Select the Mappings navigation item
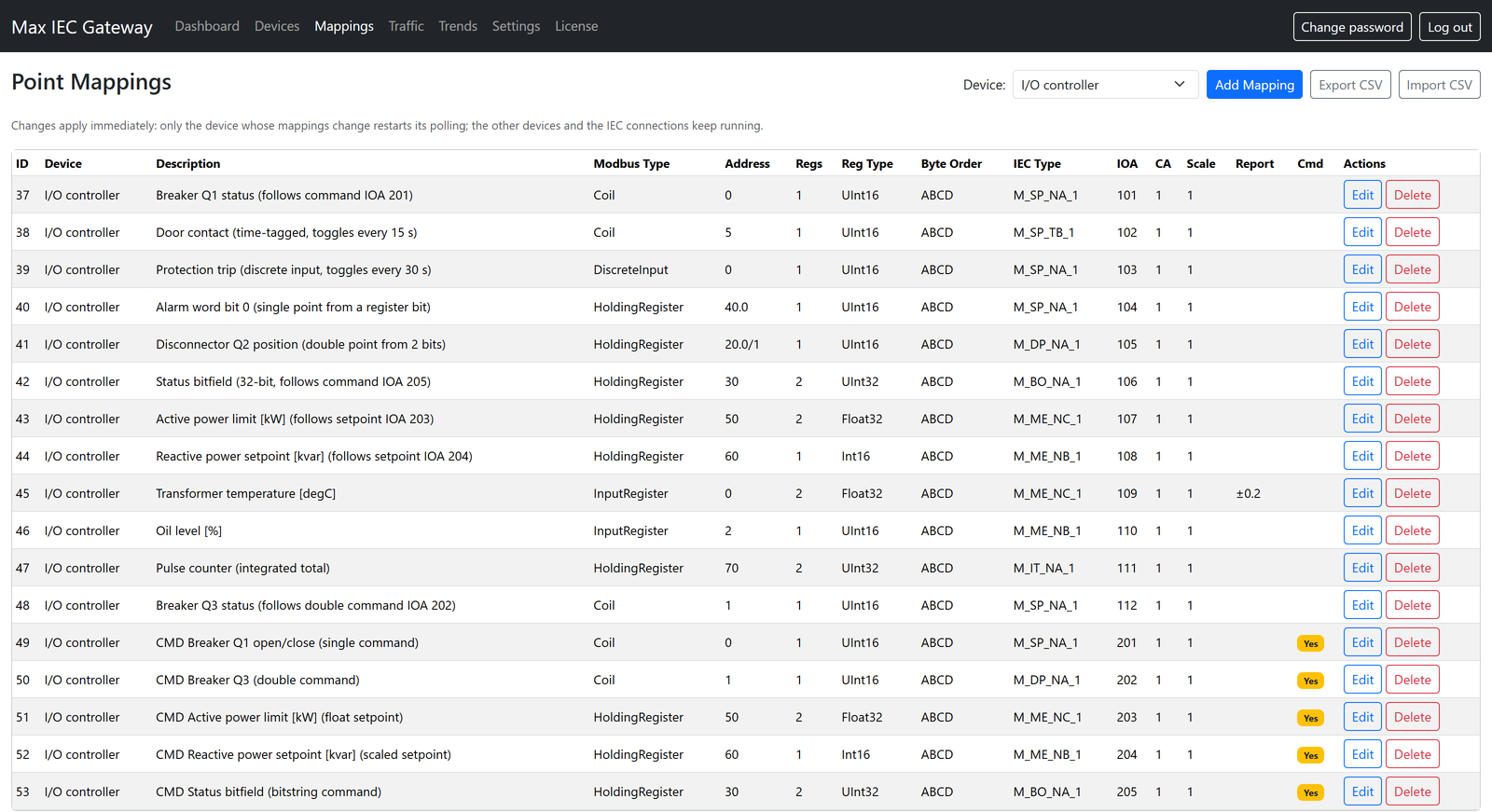The height and width of the screenshot is (812, 1492). tap(344, 26)
